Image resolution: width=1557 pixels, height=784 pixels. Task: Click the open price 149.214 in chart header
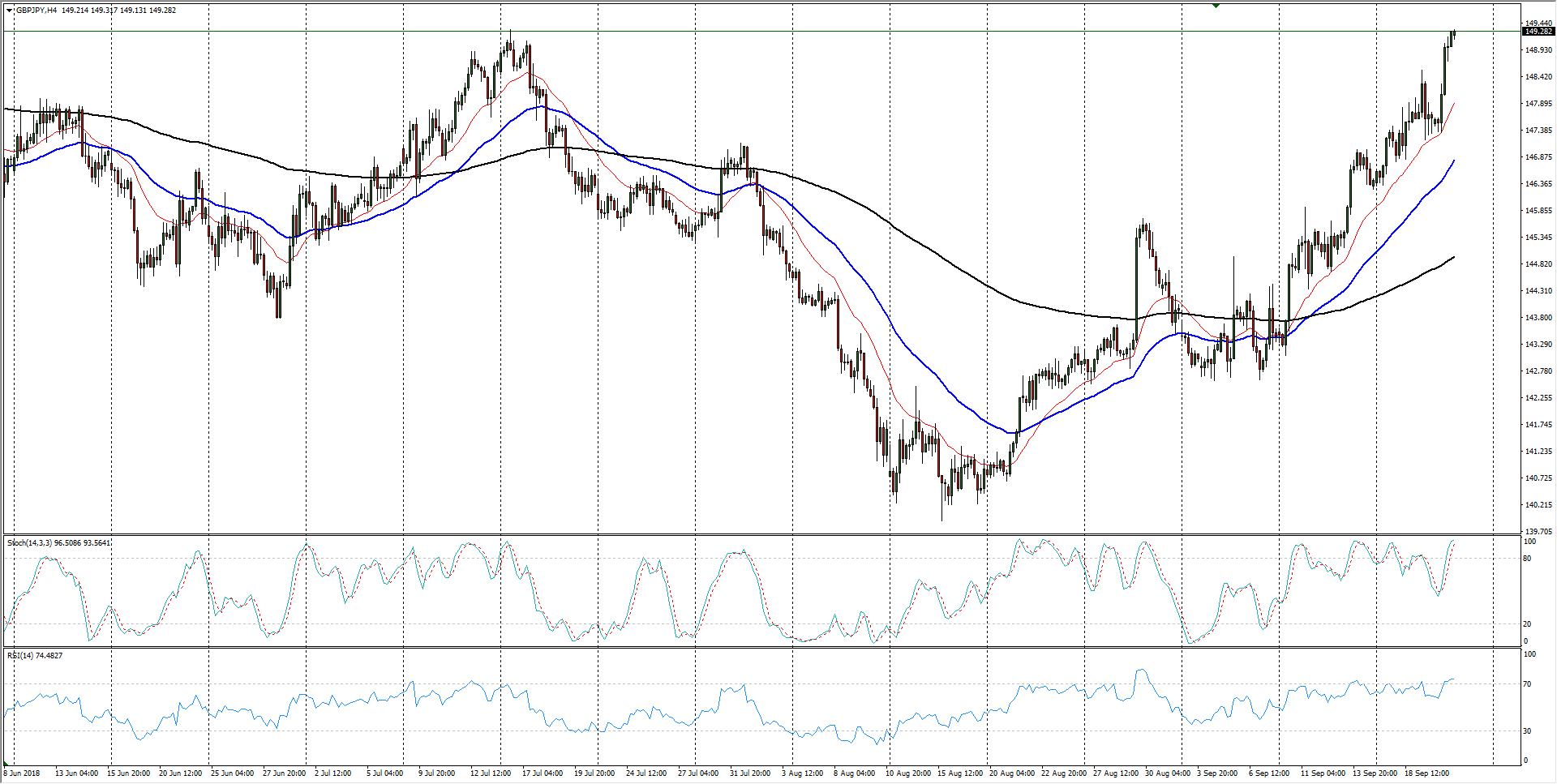pyautogui.click(x=75, y=11)
